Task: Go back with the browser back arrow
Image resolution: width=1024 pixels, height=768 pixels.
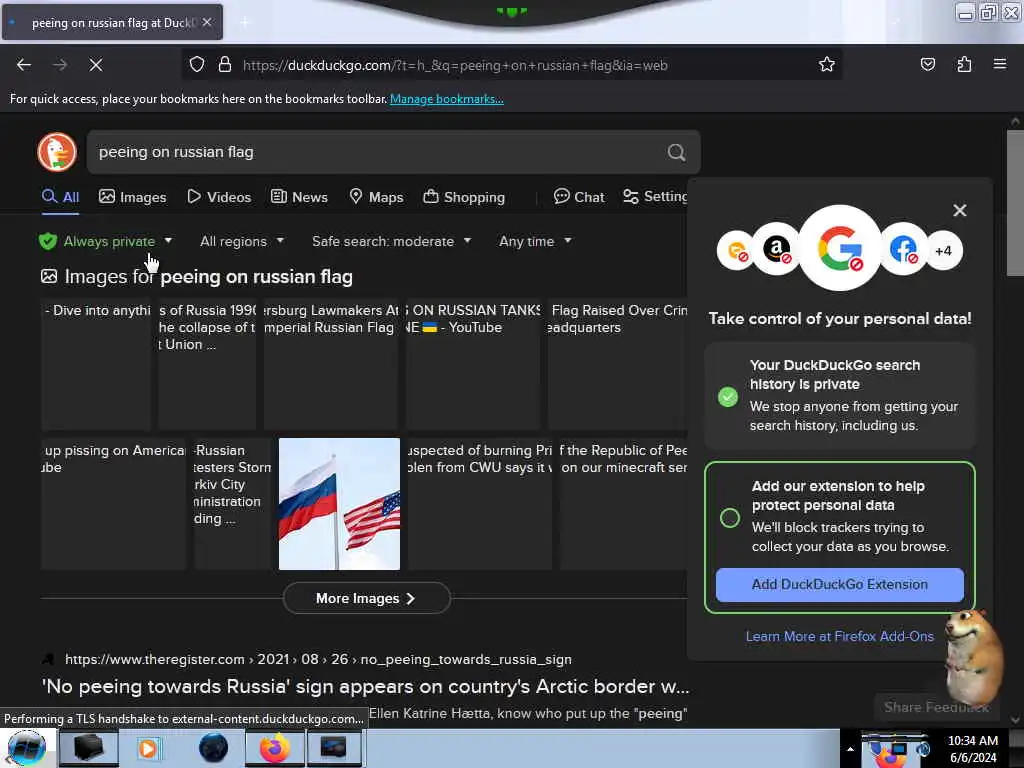Action: click(24, 65)
